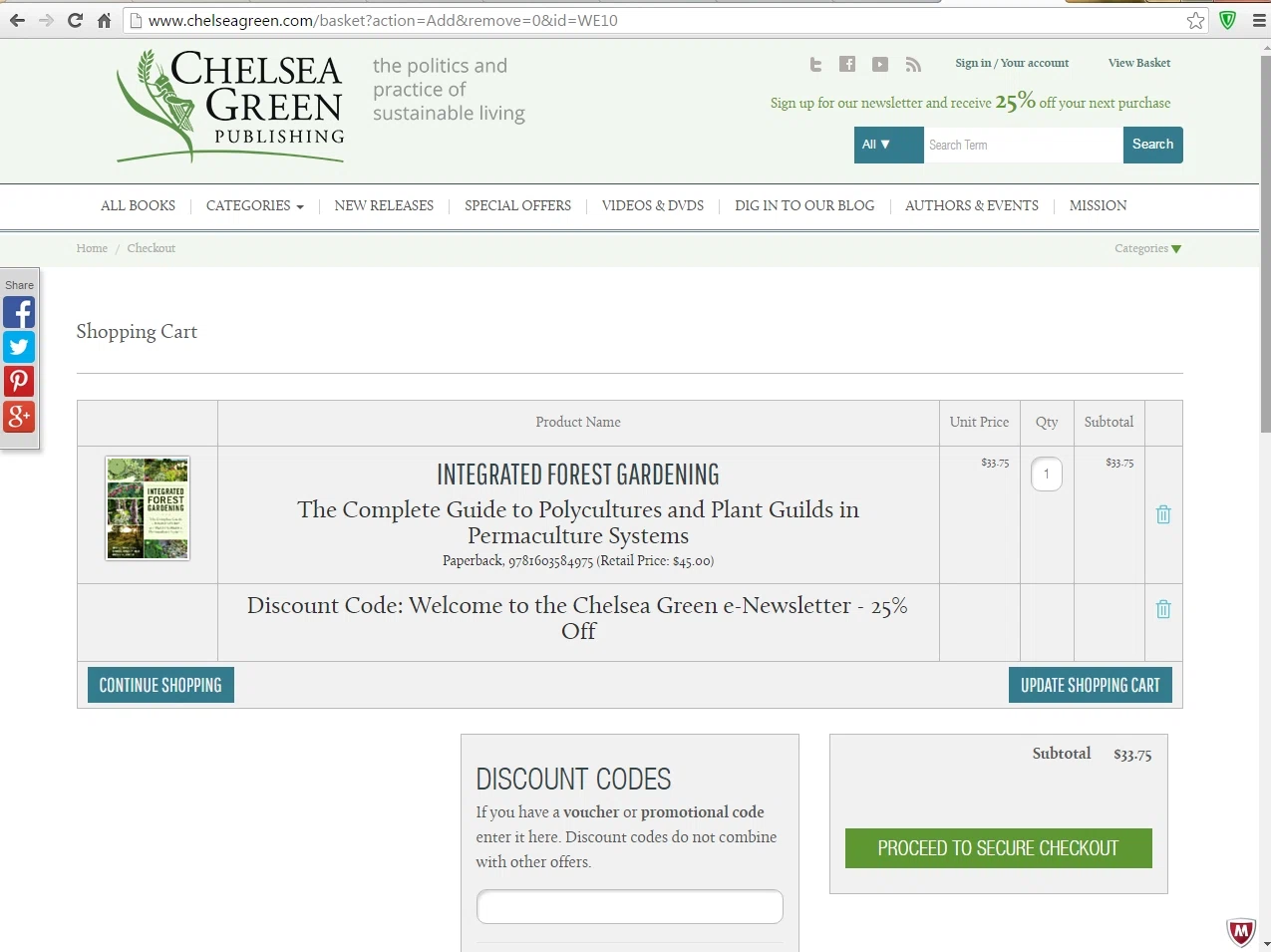Click the Welcome e-Newsletter discount code row text
Screen dimensions: 1271x952
[x=578, y=618]
